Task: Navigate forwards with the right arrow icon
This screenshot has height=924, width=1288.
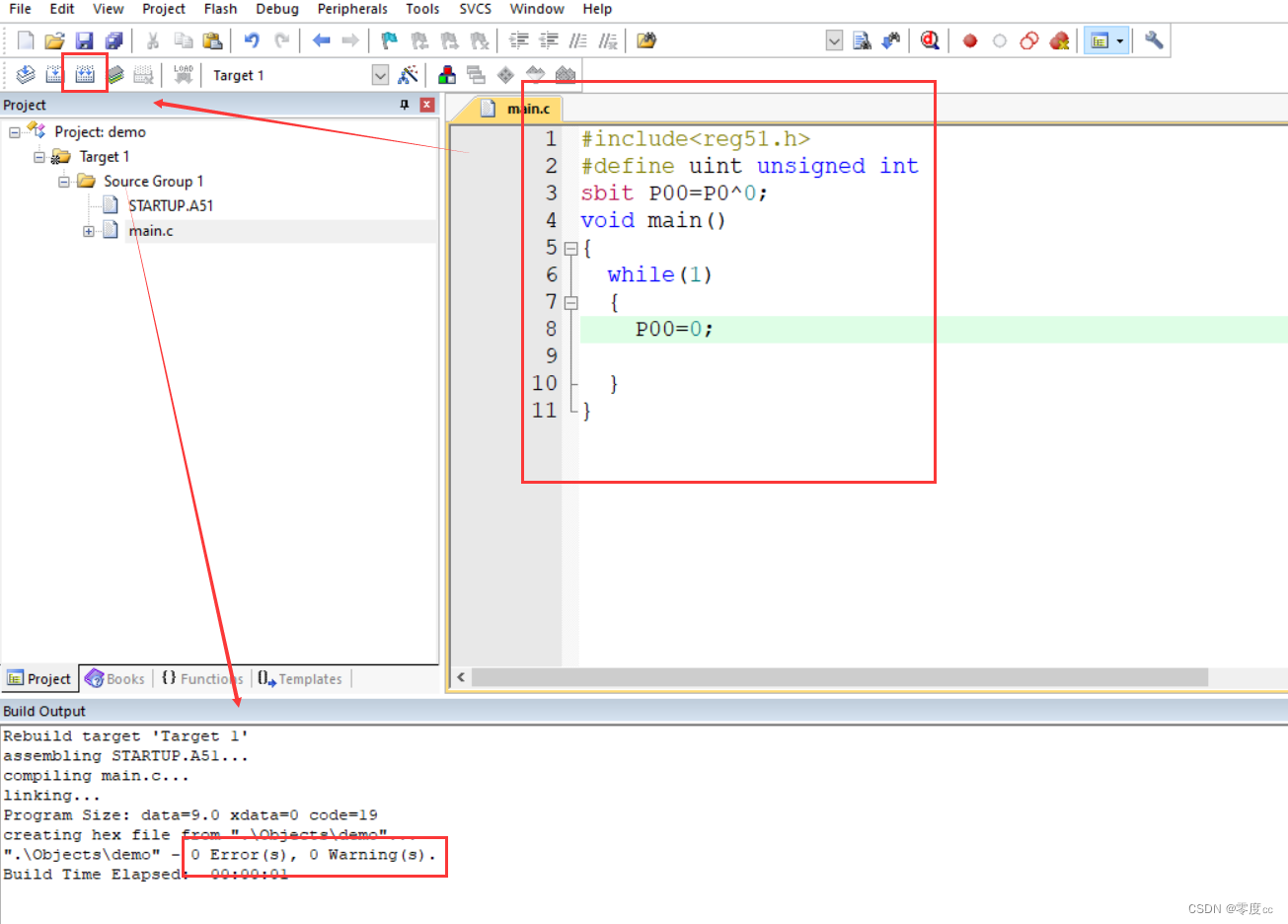Action: [350, 40]
